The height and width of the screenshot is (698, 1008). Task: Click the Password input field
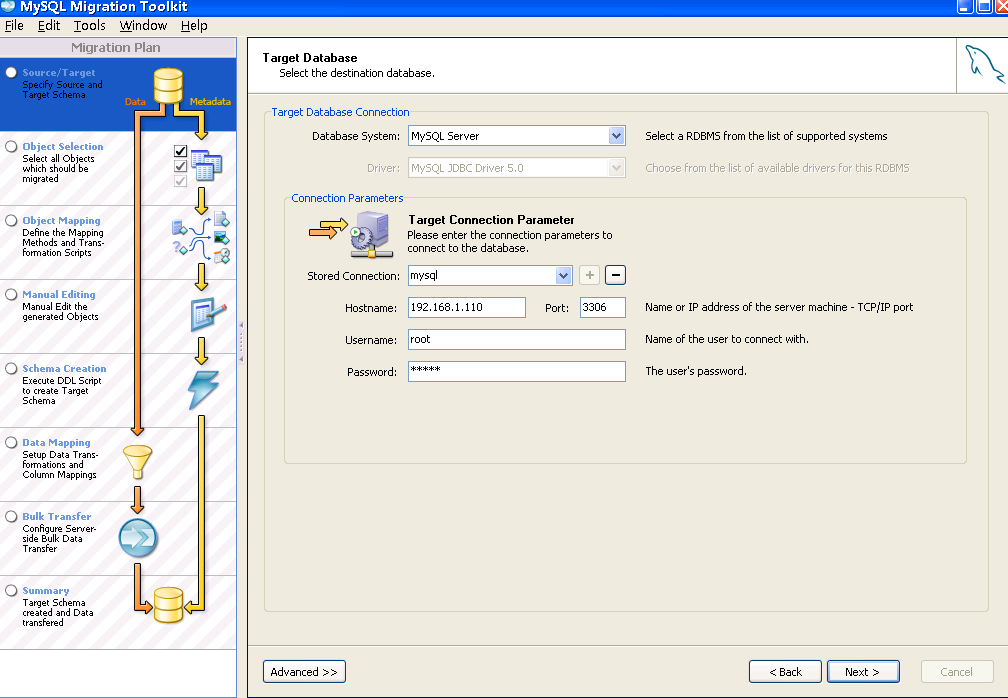click(517, 371)
